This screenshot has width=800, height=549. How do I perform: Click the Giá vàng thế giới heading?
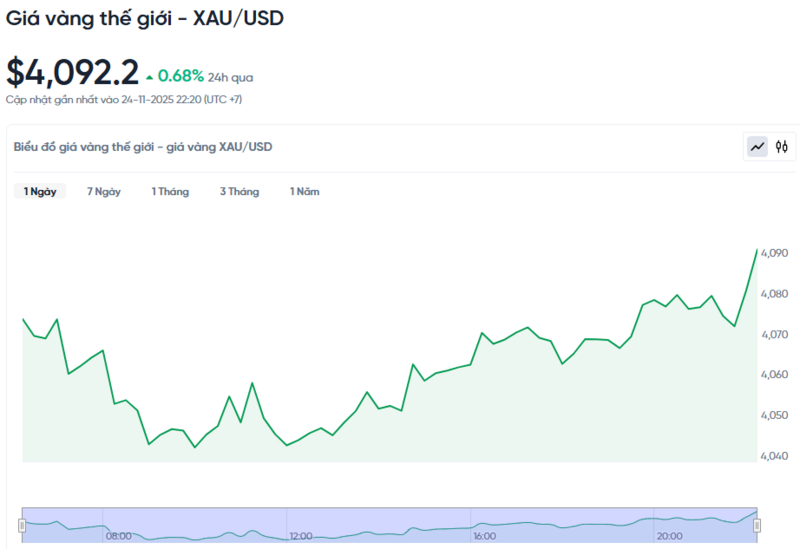tap(144, 19)
